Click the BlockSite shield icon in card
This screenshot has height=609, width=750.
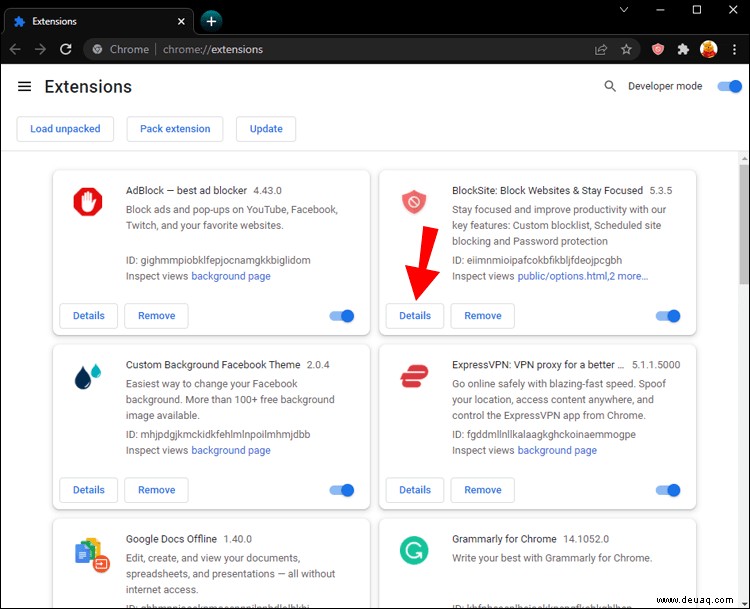tap(414, 201)
